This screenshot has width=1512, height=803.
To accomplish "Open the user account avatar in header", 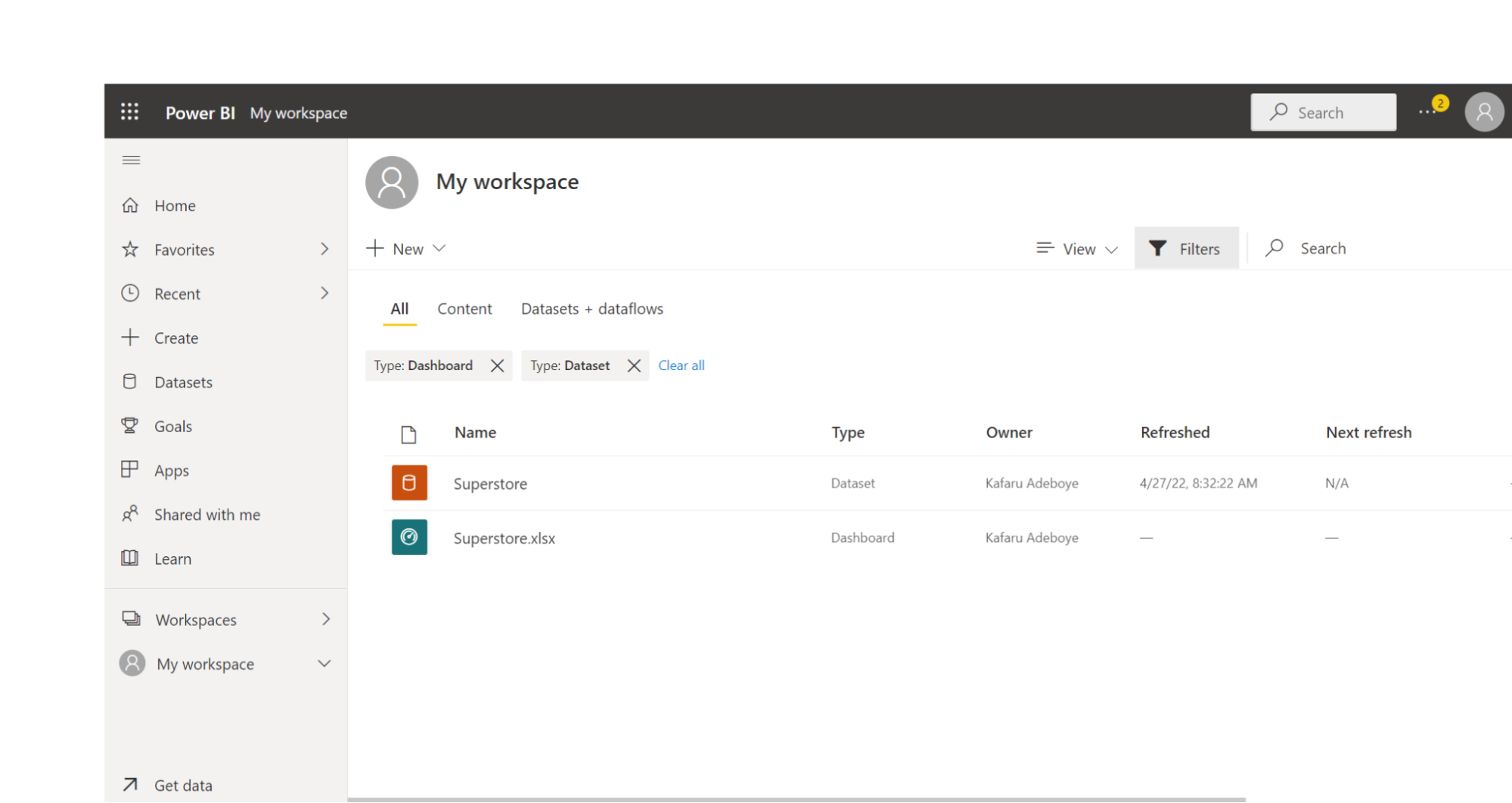I will [1485, 112].
